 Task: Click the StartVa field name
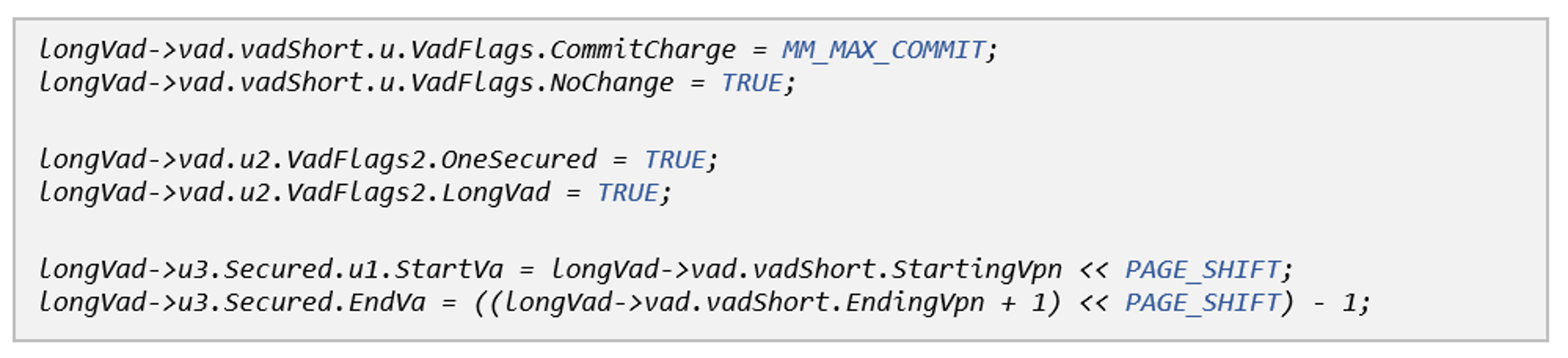pyautogui.click(x=448, y=270)
